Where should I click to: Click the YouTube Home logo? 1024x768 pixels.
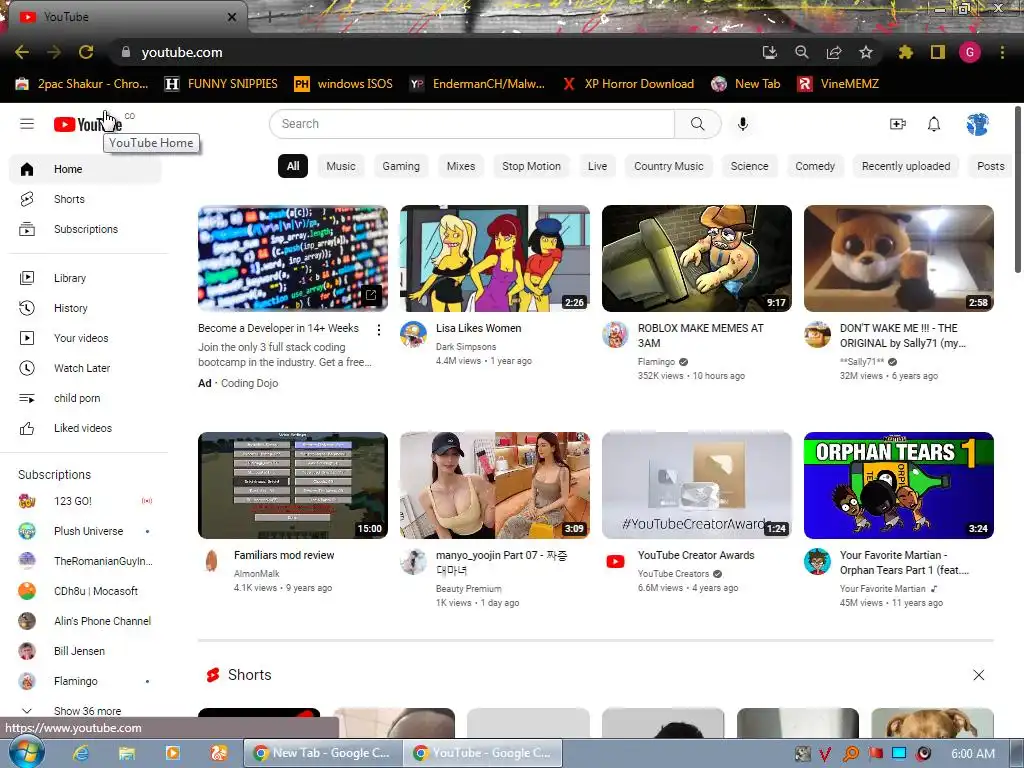pyautogui.click(x=88, y=123)
